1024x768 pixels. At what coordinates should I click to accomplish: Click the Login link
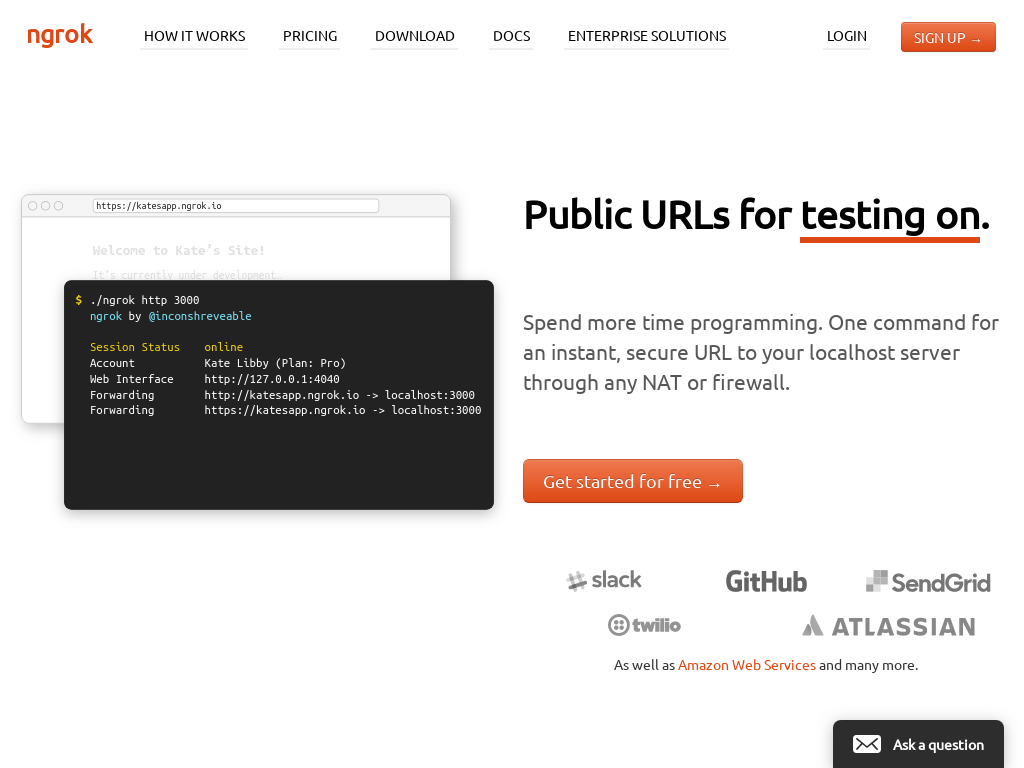(x=846, y=36)
